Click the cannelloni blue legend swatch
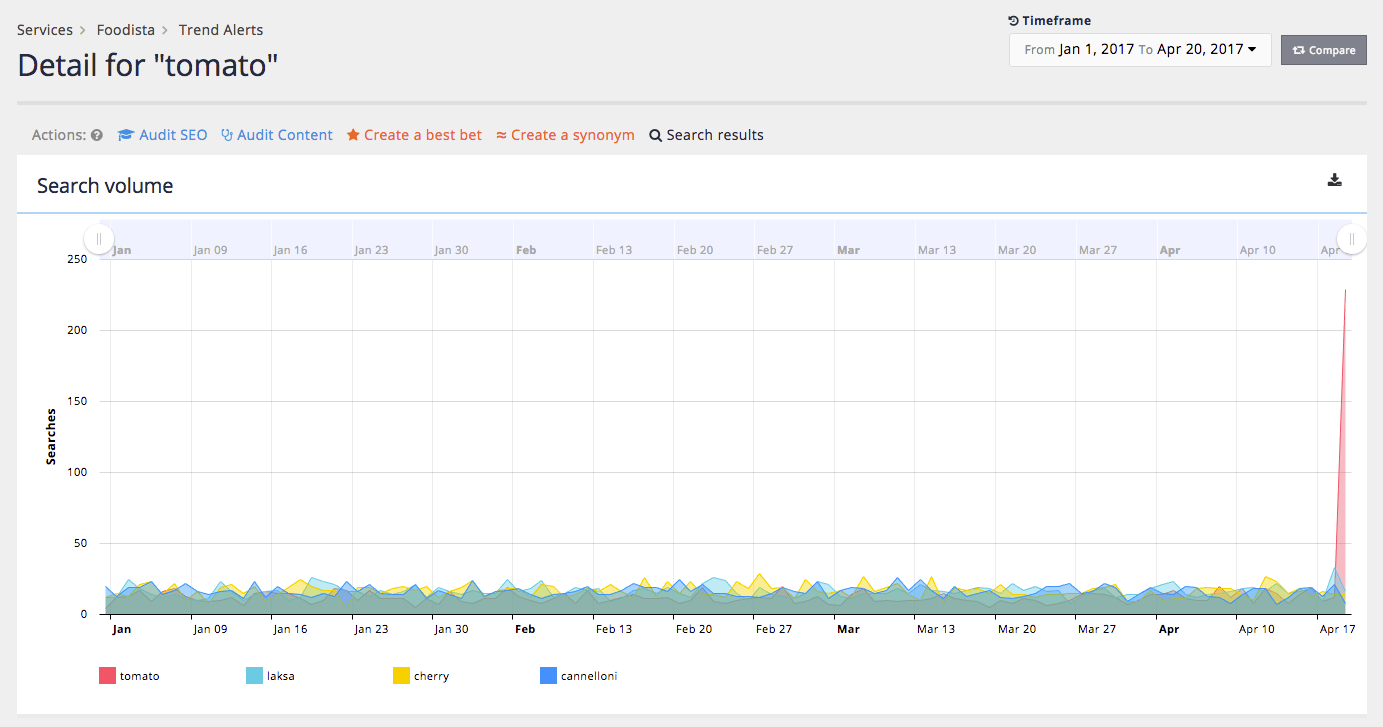This screenshot has width=1383, height=727. 548,676
